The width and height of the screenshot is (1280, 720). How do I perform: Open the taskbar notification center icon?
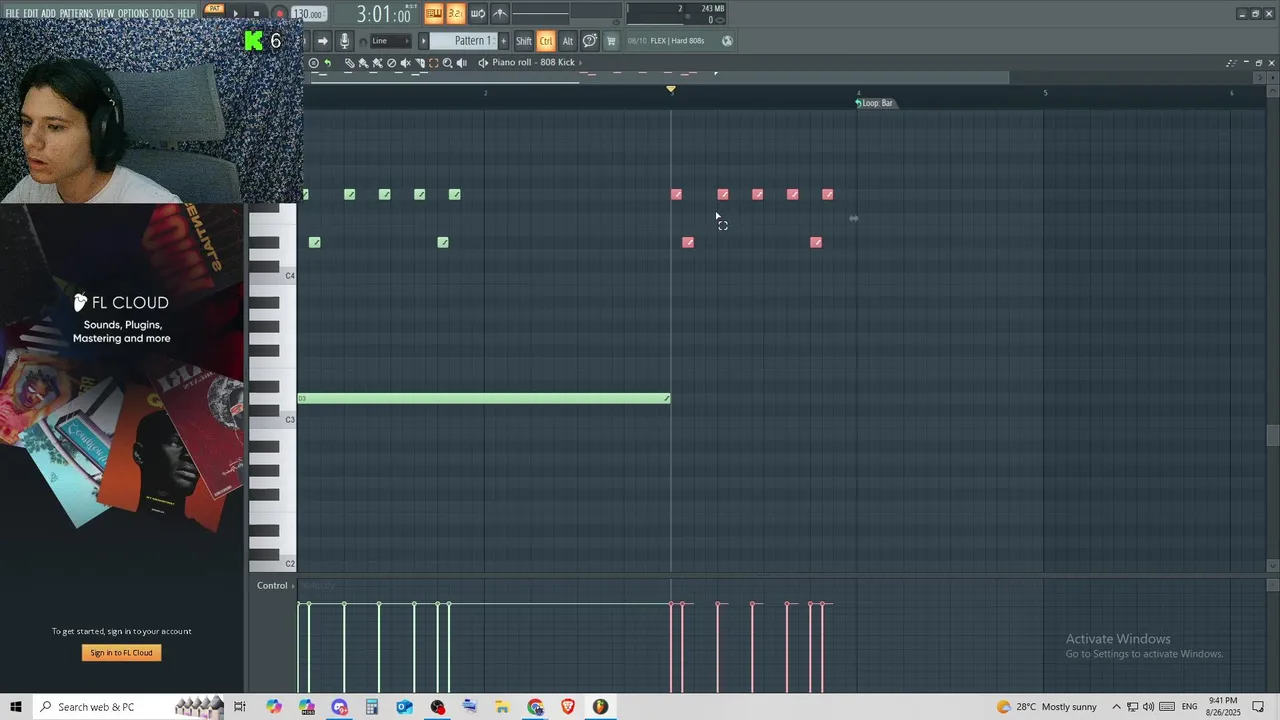(x=1259, y=707)
